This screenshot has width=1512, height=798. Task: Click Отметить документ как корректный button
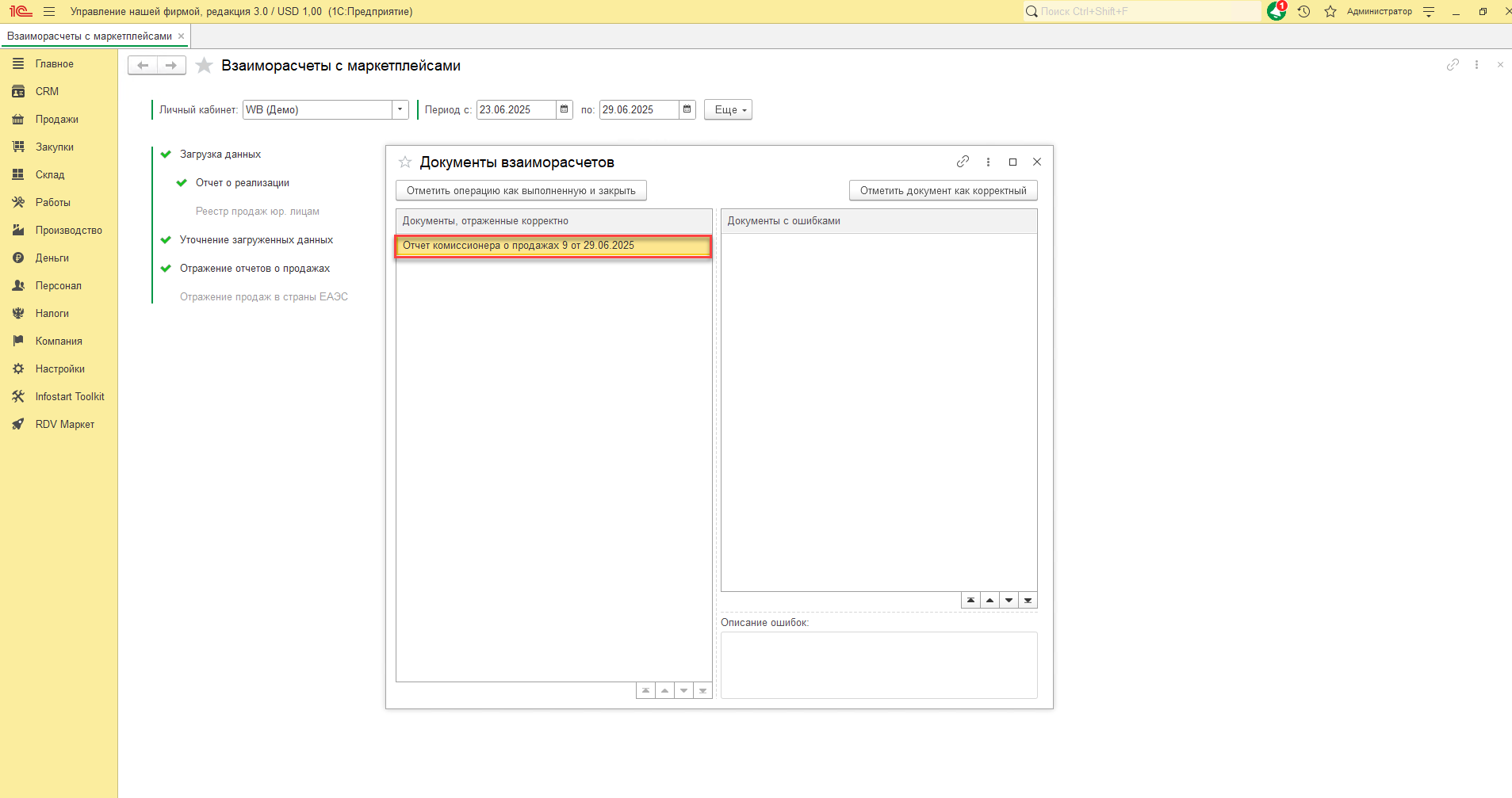coord(943,190)
